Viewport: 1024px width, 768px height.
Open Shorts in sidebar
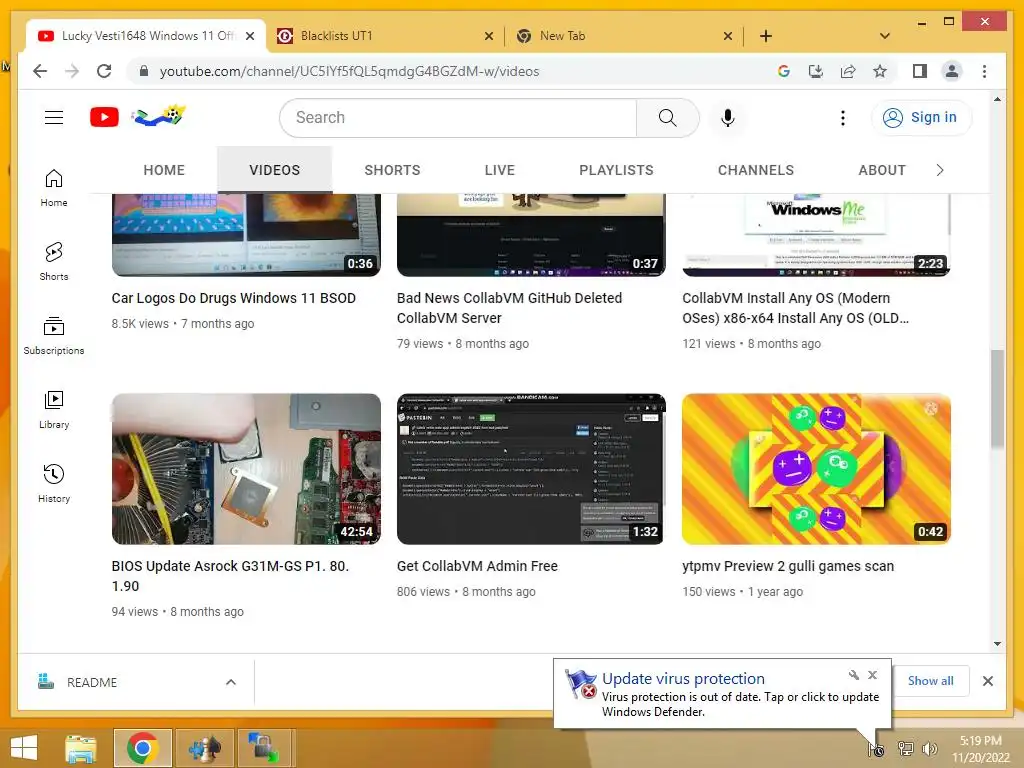[54, 262]
